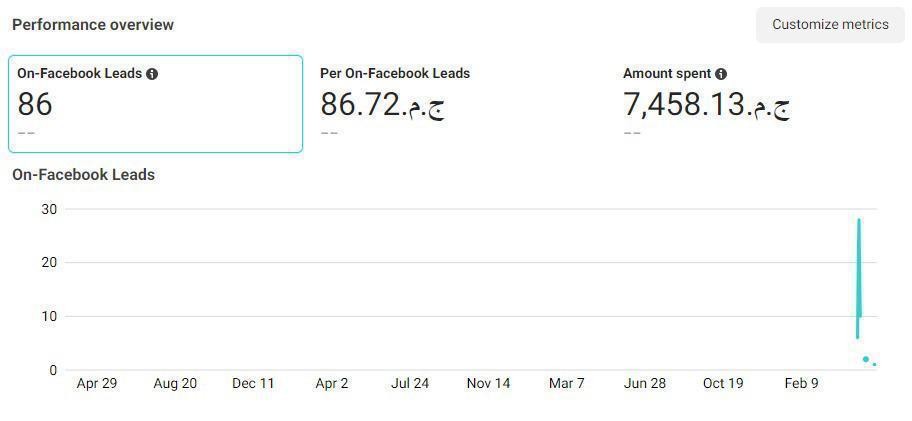Click the Jun 28 date axis label

[x=644, y=383]
